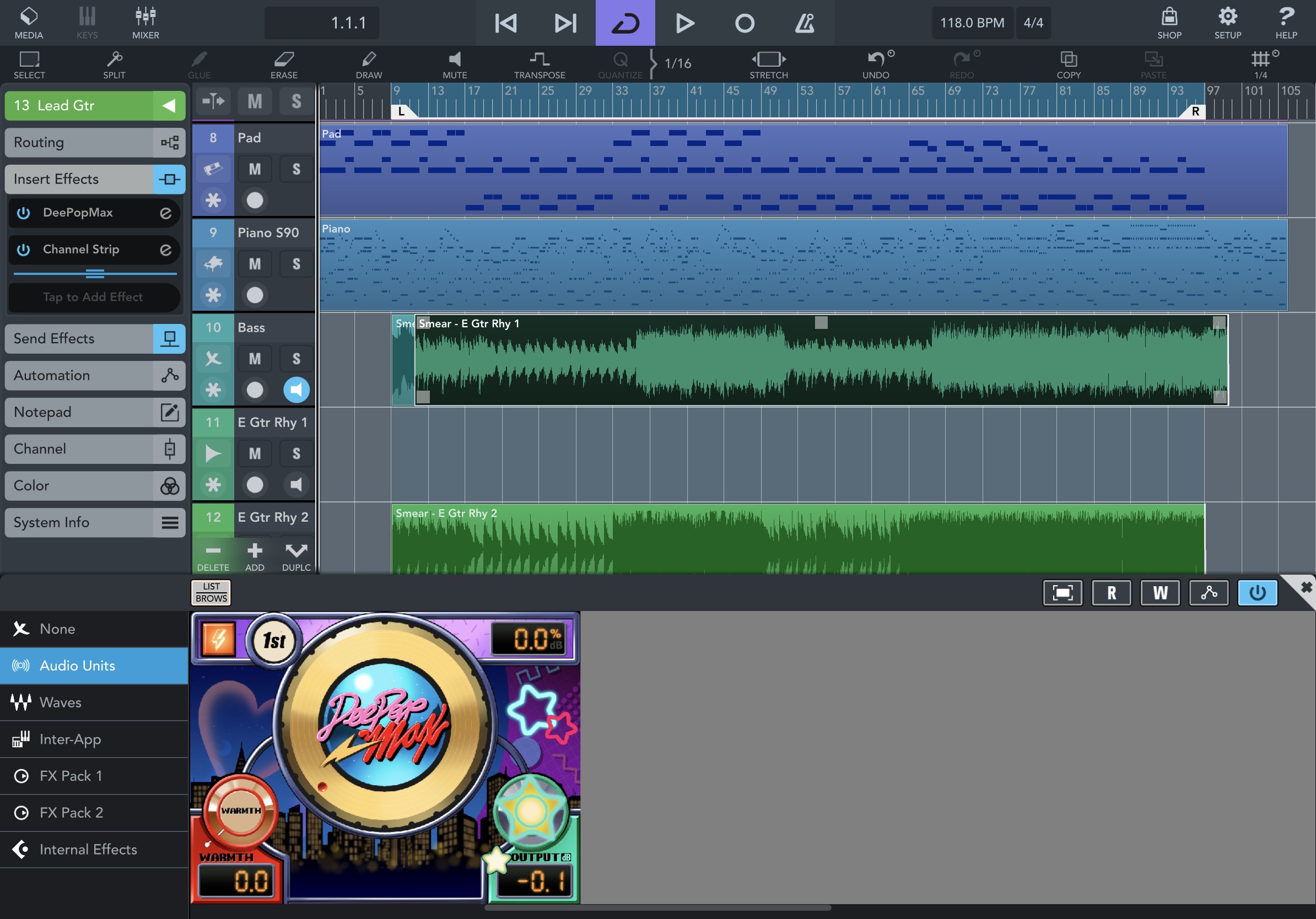Record-arm the Bass track
The image size is (1316, 919).
pyautogui.click(x=255, y=390)
